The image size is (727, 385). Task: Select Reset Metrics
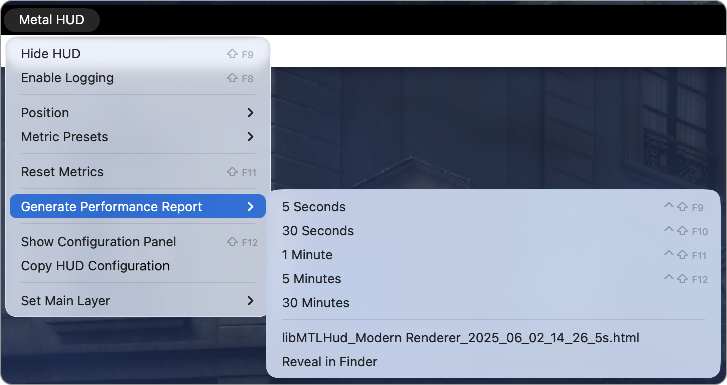(x=138, y=172)
